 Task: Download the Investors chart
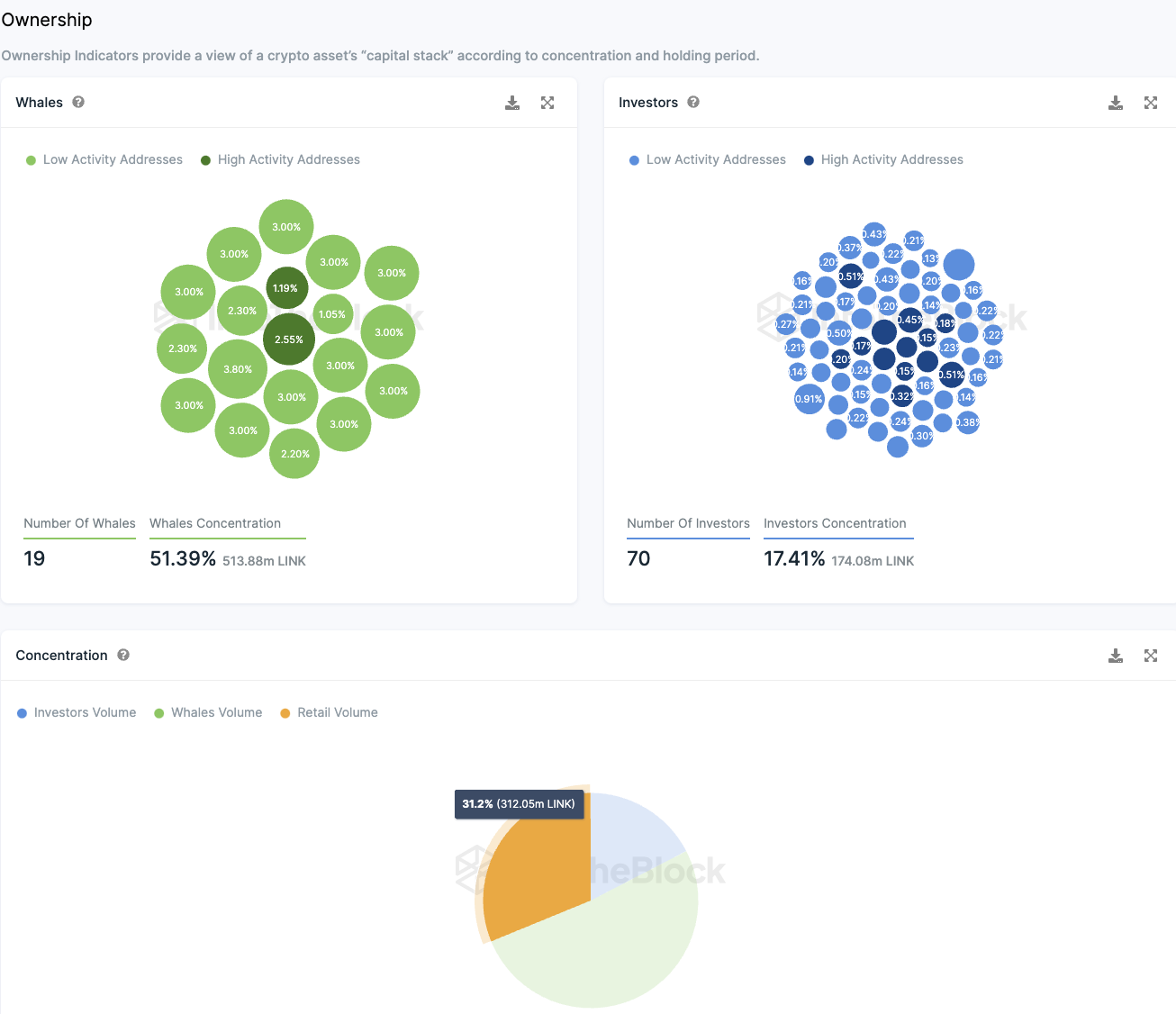point(1116,103)
